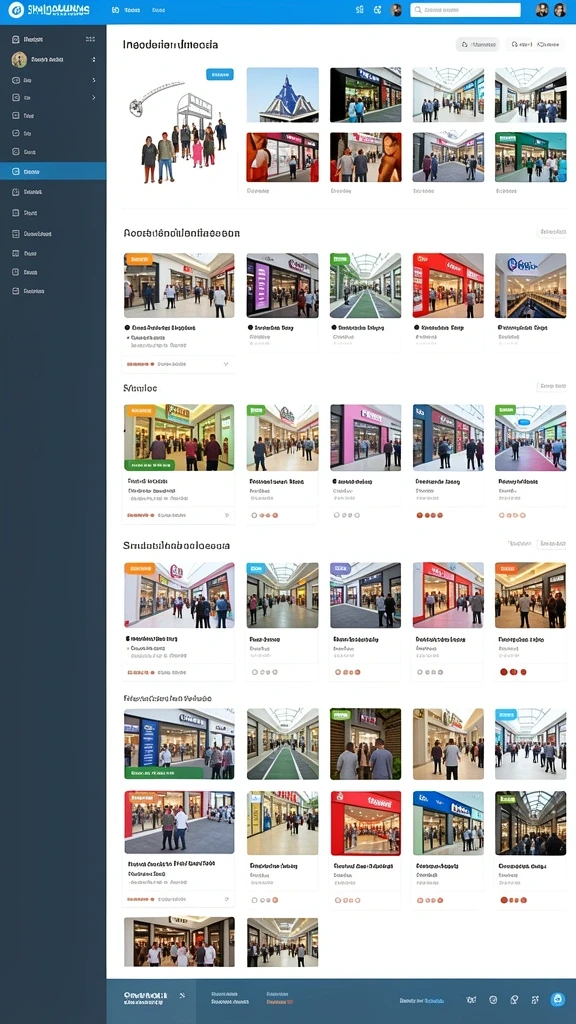The height and width of the screenshot is (1024, 576).
Task: Click the round blue chat icon in footer
Action: click(557, 999)
